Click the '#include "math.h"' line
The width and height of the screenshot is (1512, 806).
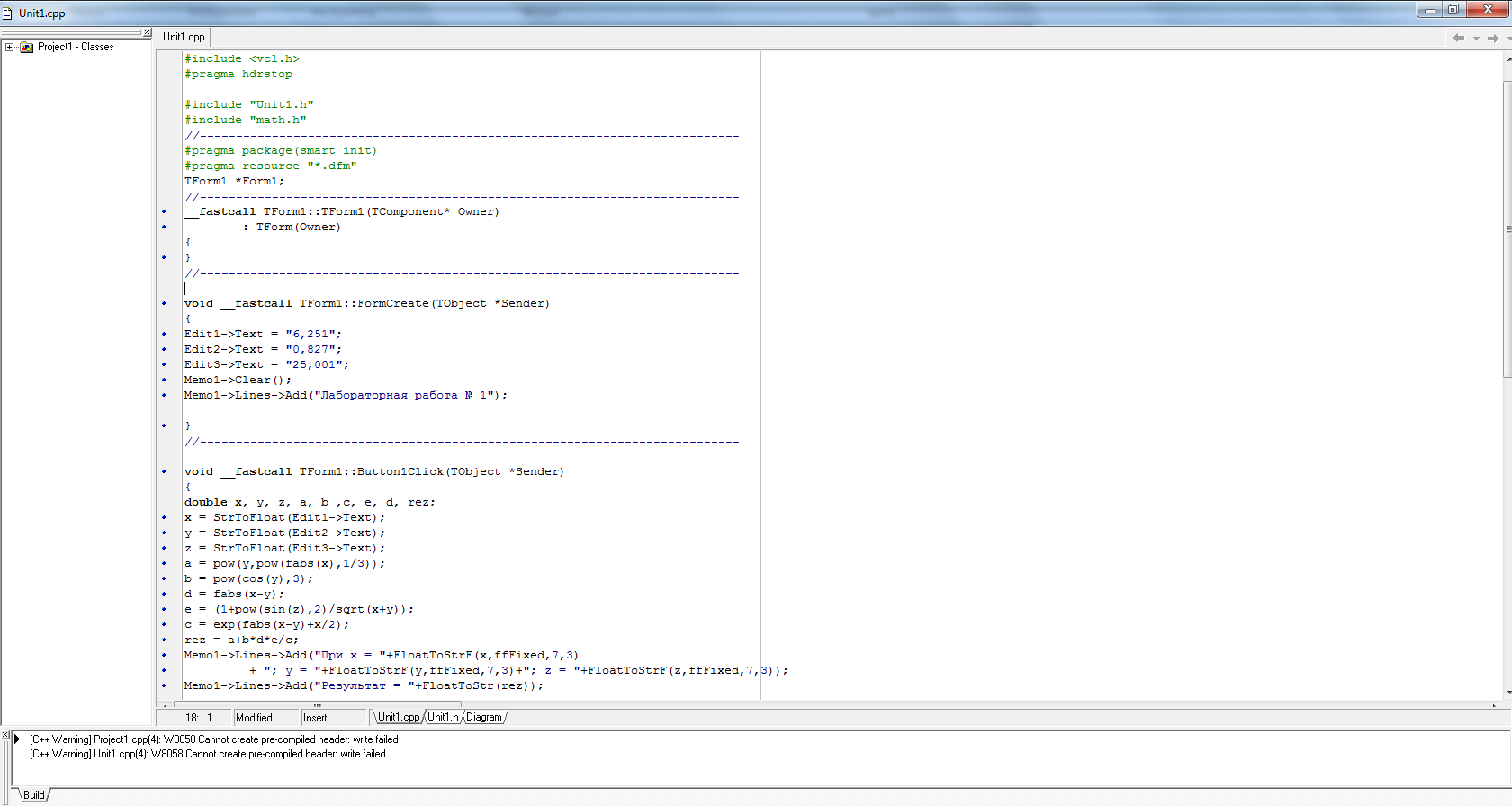click(246, 120)
